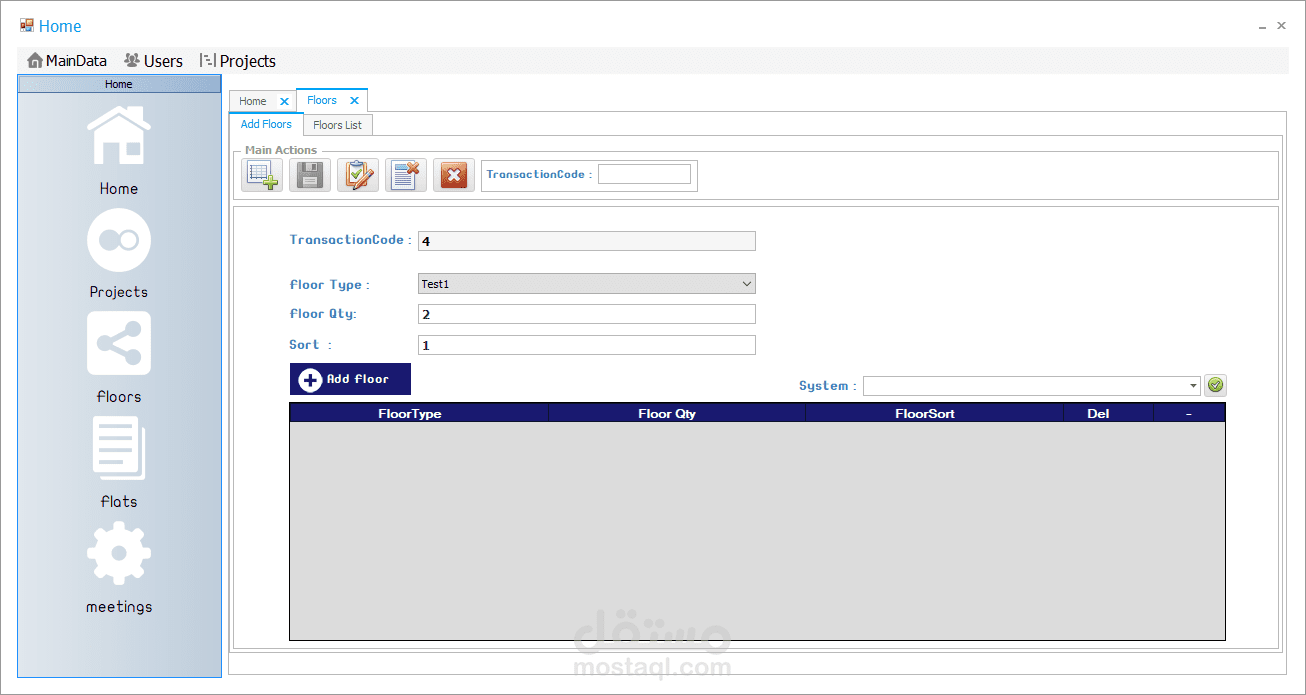
Task: Switch to the Home document tab
Action: point(253,101)
